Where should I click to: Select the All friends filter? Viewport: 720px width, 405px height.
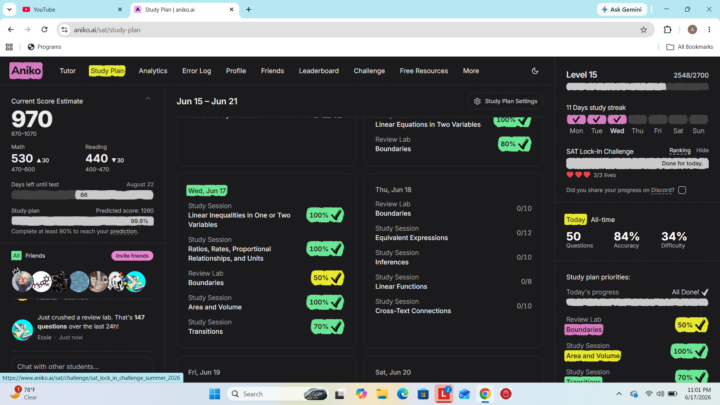16,256
